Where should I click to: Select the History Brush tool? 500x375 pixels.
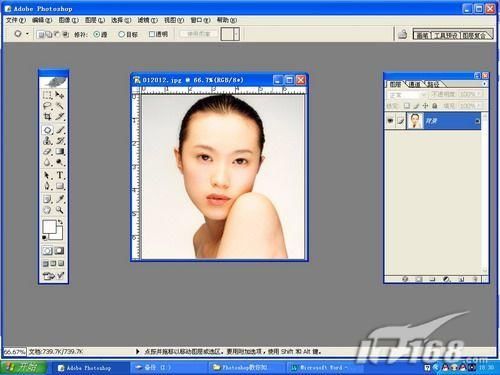(x=60, y=141)
